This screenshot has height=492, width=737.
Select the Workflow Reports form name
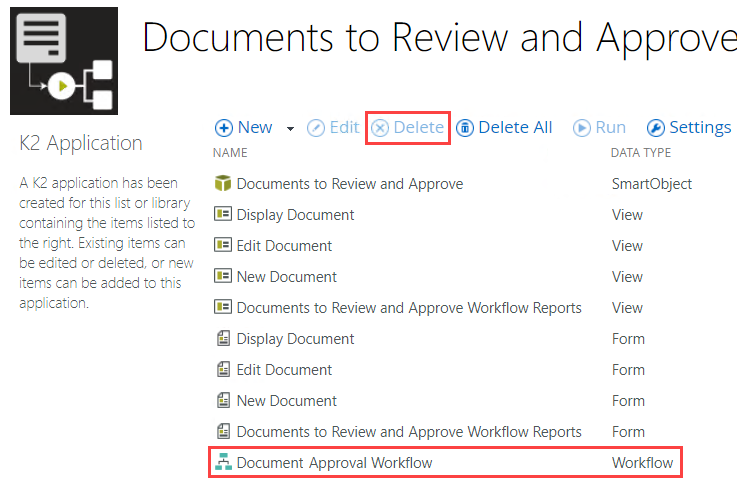(x=409, y=432)
